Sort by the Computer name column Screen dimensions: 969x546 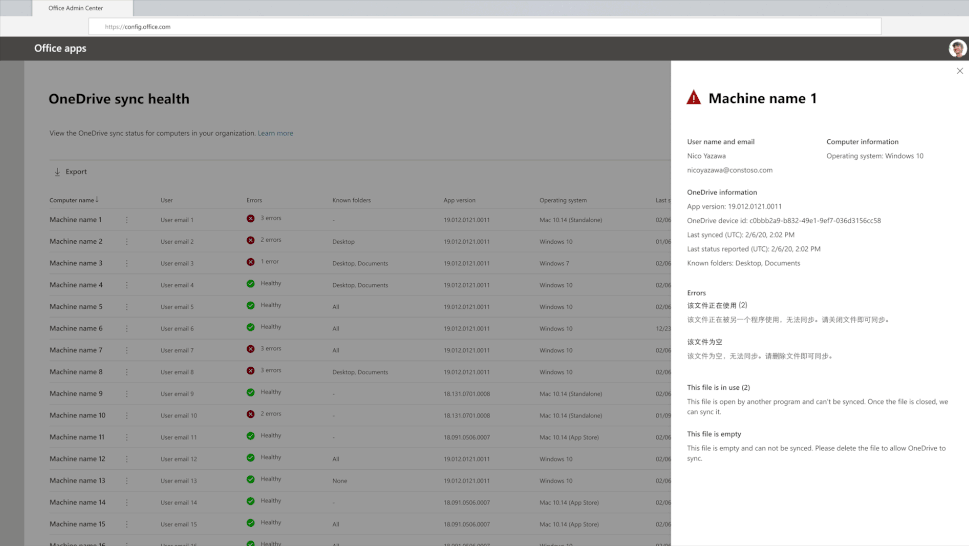(x=74, y=200)
